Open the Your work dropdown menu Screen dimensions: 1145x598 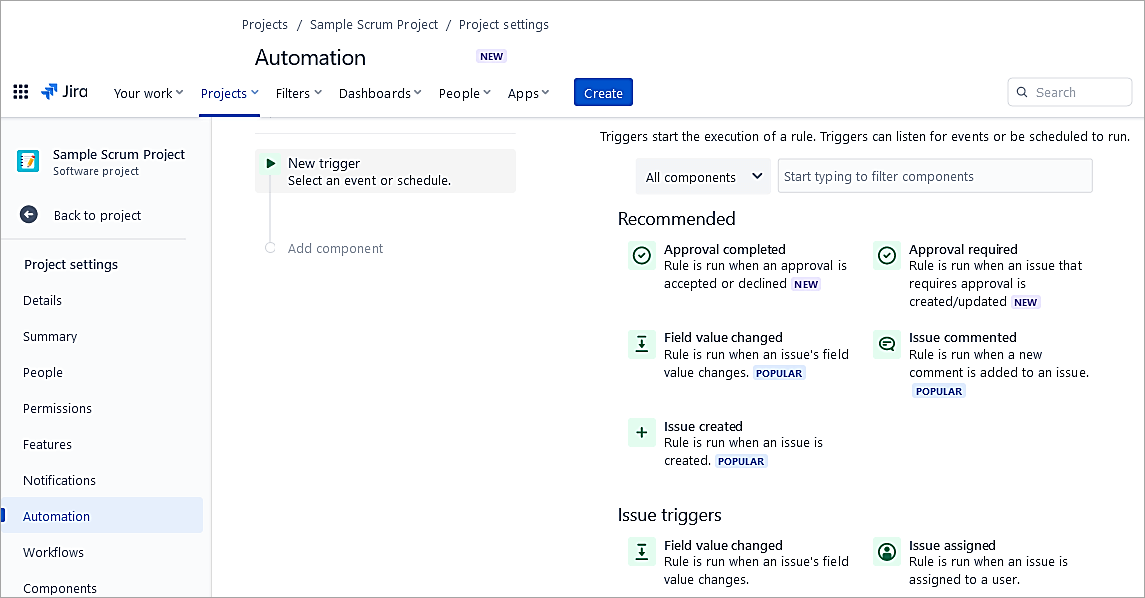[148, 93]
